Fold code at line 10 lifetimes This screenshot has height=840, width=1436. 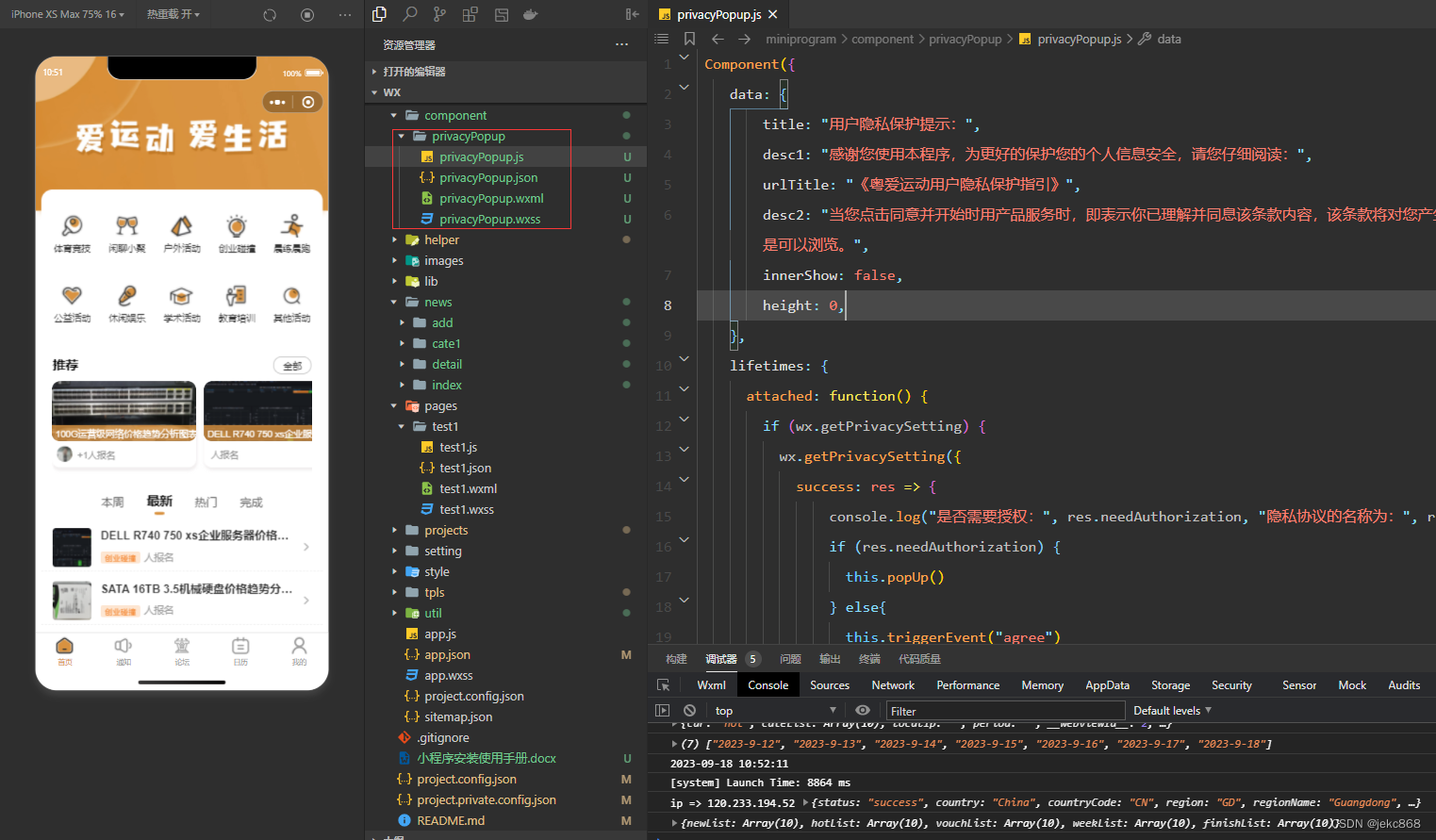[x=685, y=358]
